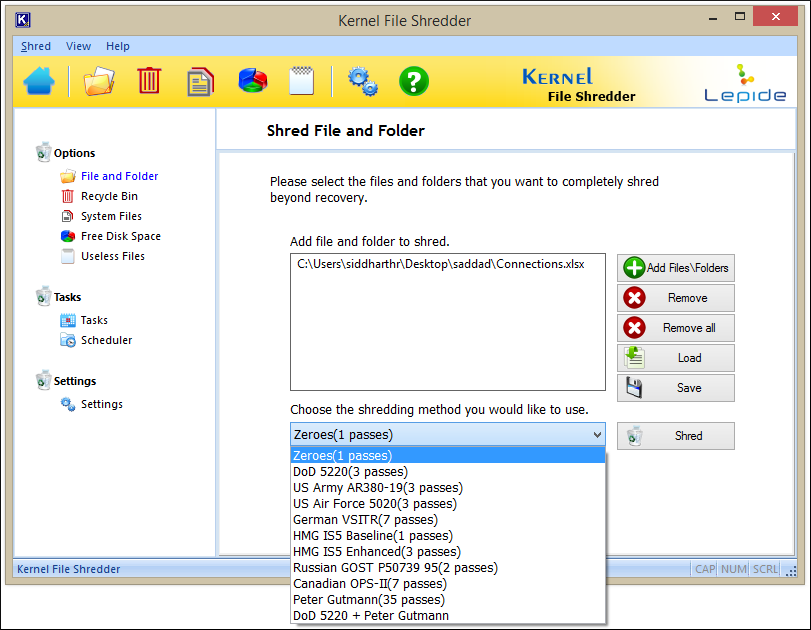Click the SCRL status bar indicator
The image size is (811, 630).
pyautogui.click(x=765, y=569)
